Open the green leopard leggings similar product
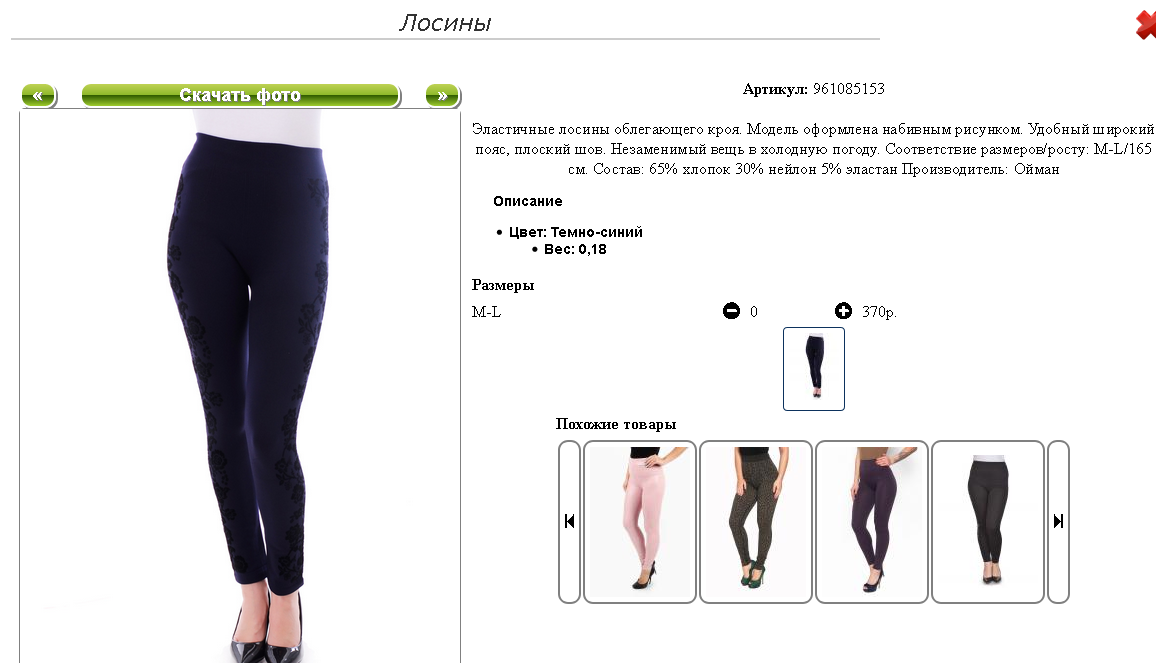 pos(756,521)
